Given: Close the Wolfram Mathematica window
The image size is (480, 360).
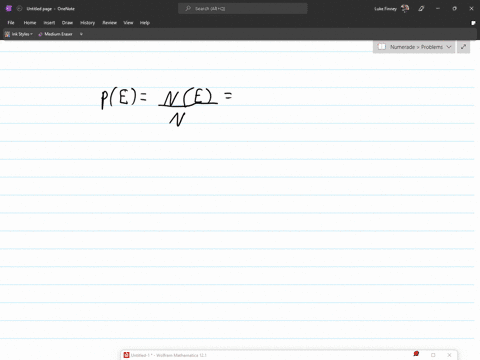Looking at the screenshot, I should tap(449, 355).
